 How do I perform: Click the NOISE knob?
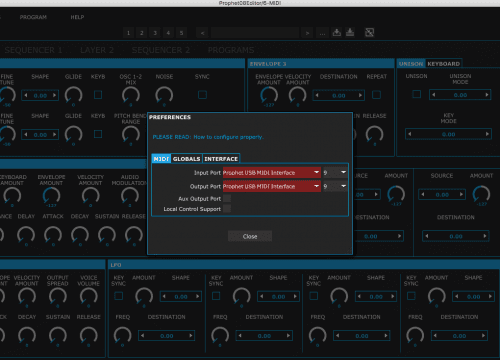164,95
